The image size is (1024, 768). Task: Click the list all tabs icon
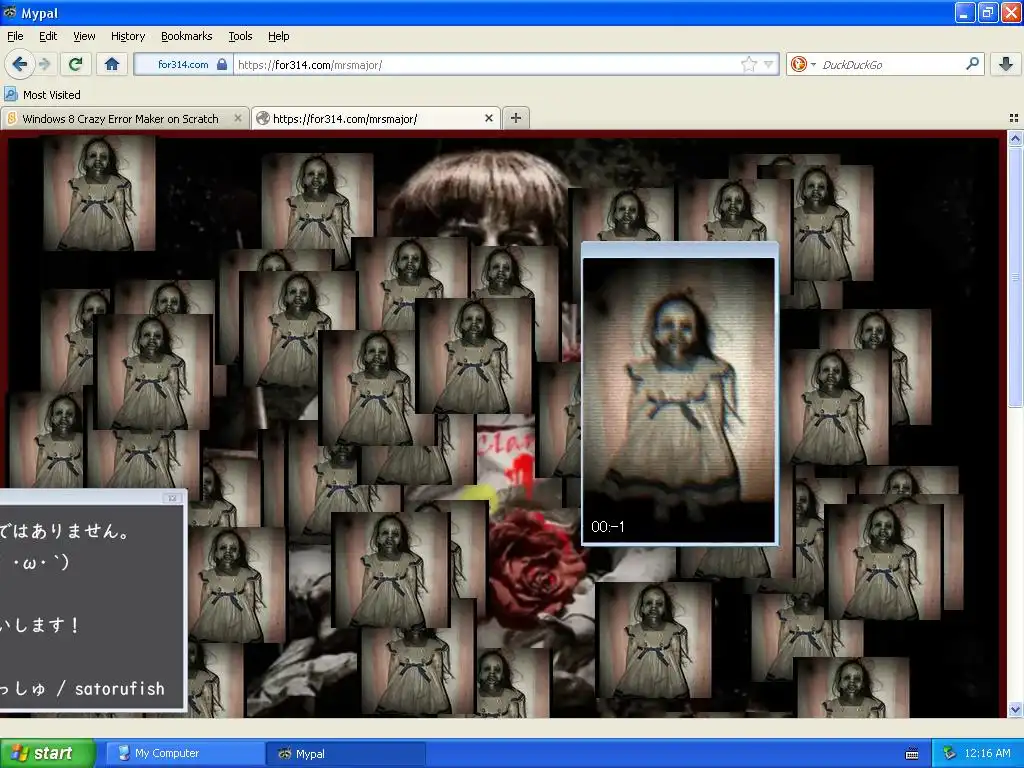click(x=1014, y=118)
